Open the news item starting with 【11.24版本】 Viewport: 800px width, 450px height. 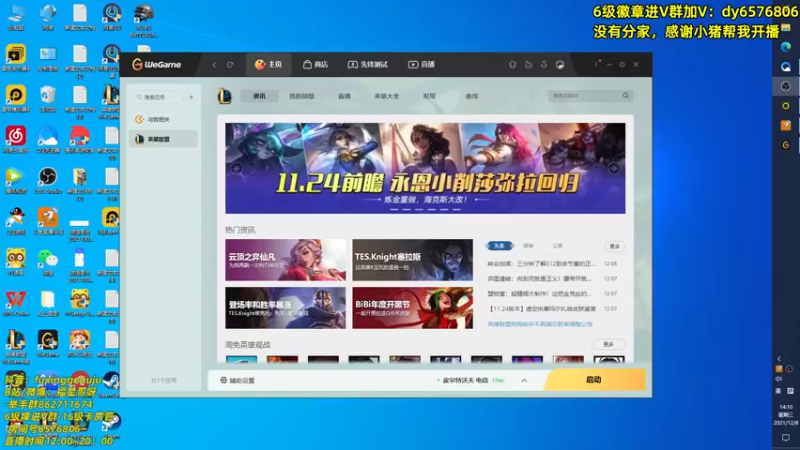coord(542,309)
